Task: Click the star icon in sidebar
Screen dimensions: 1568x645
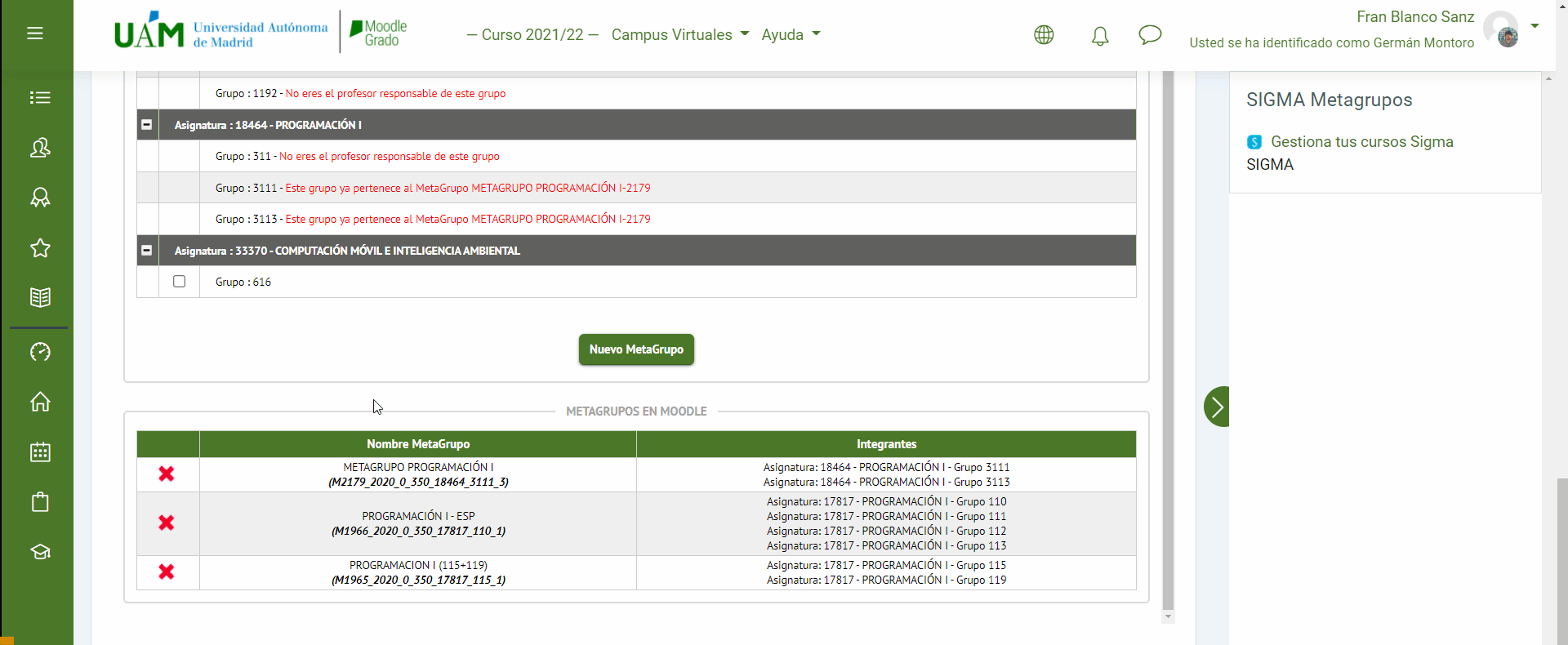Action: point(40,248)
